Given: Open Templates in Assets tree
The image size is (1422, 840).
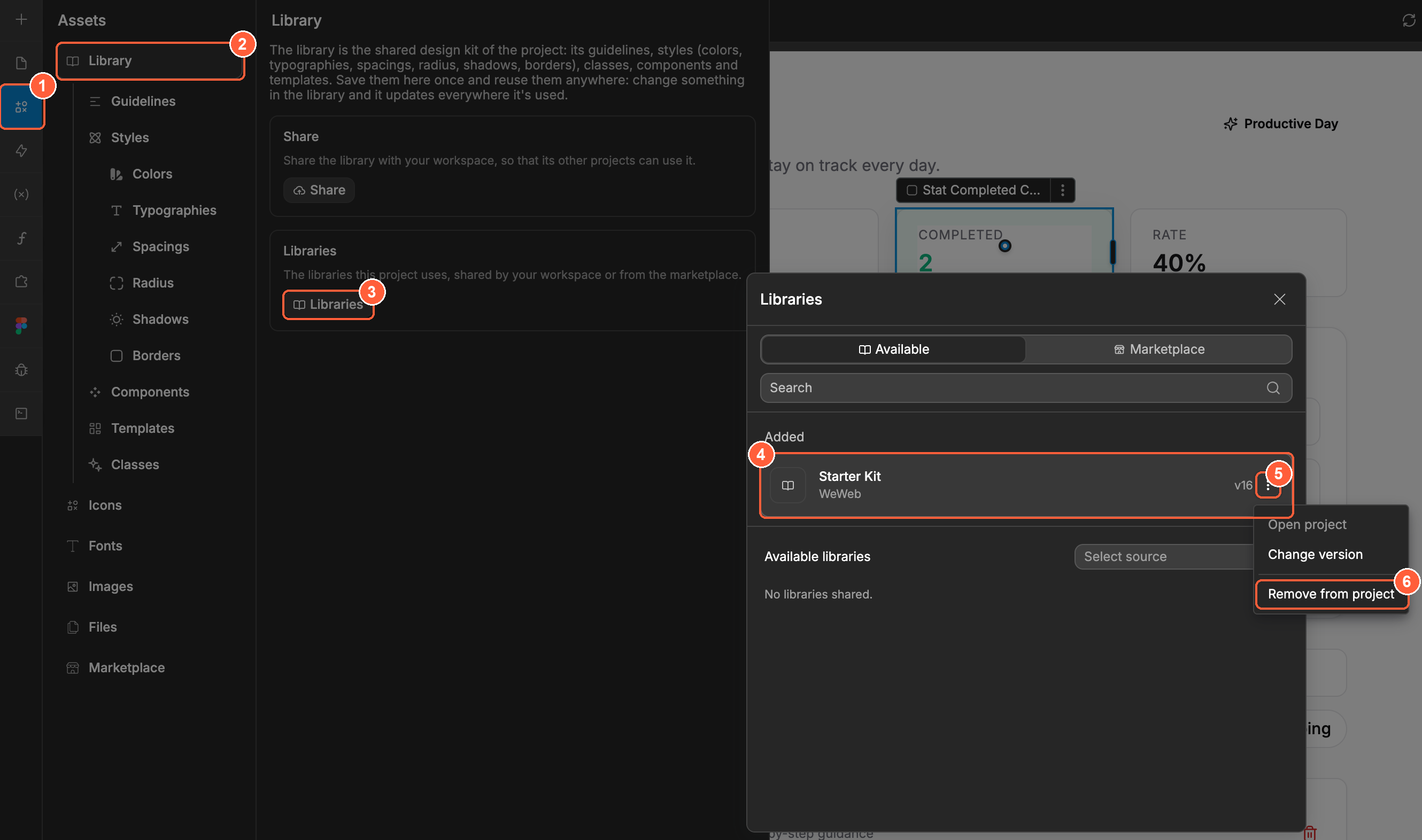Looking at the screenshot, I should coord(142,428).
